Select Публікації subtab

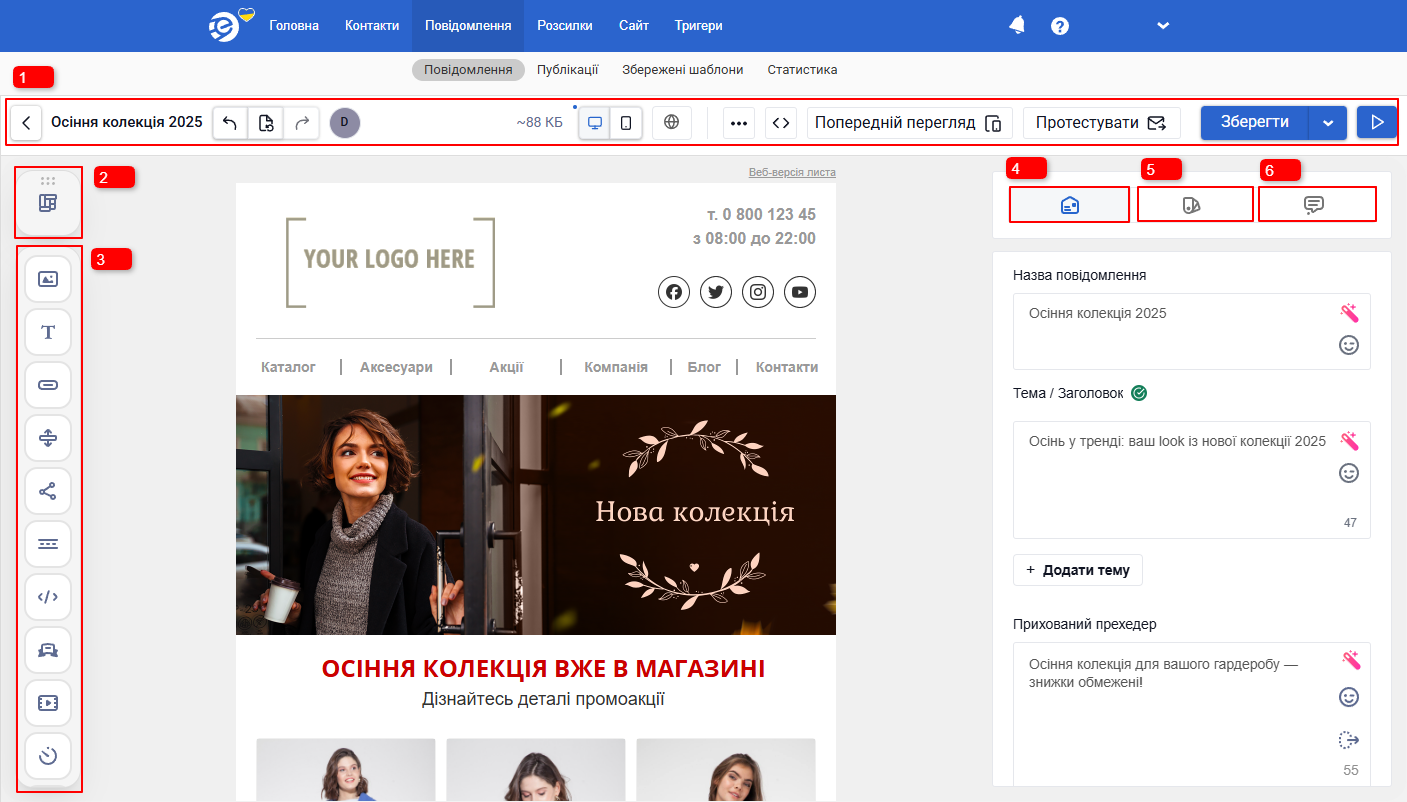567,70
